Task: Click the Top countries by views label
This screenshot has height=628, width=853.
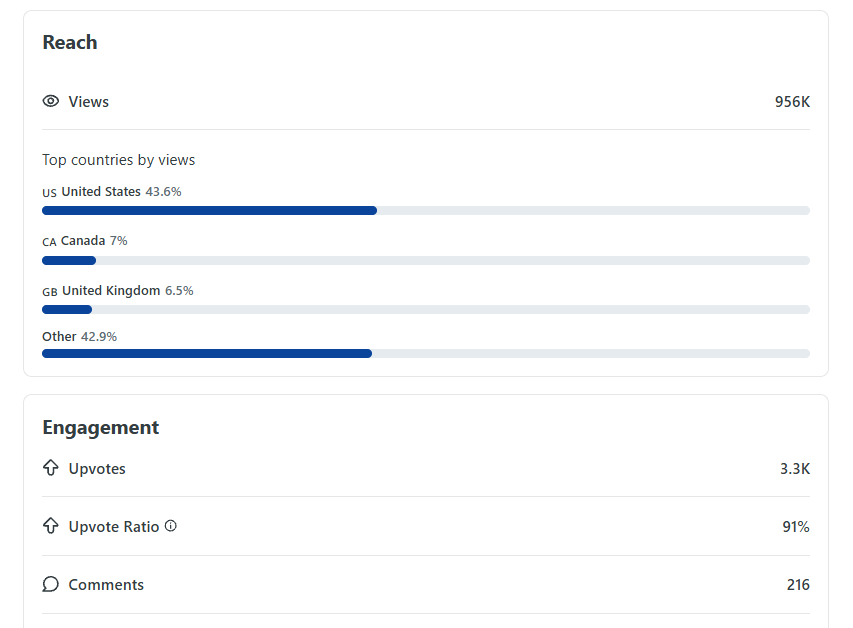Action: [118, 160]
